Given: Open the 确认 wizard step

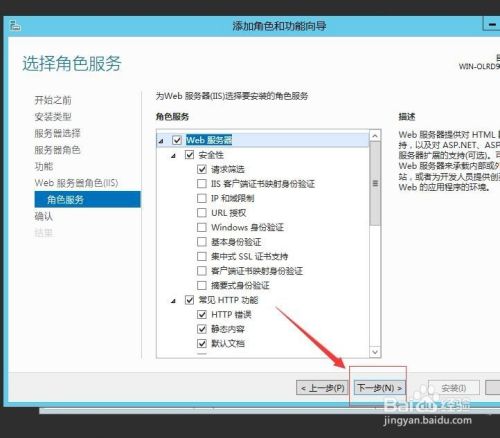Looking at the screenshot, I should pyautogui.click(x=44, y=216).
